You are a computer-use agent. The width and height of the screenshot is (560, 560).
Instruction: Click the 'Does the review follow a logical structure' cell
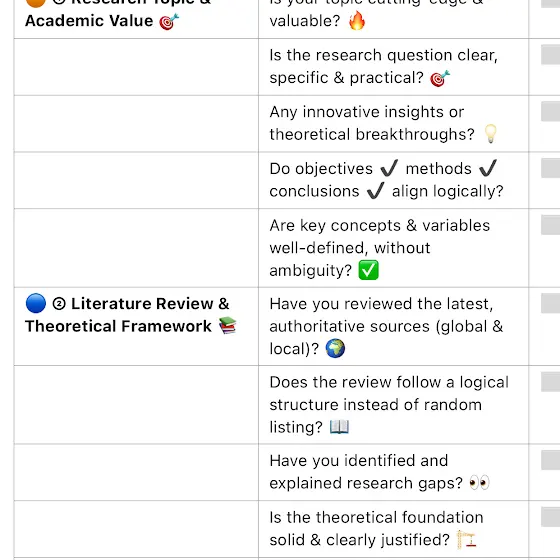point(393,405)
